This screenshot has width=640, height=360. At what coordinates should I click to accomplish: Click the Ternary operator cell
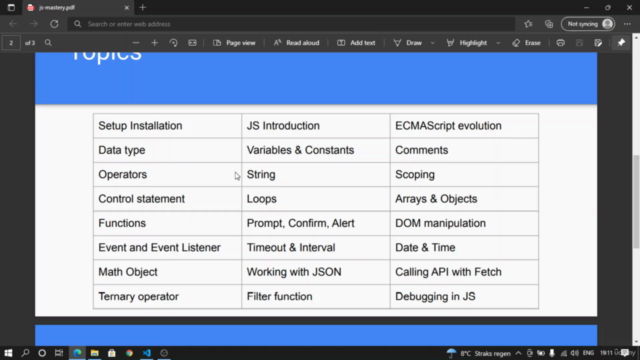167,296
